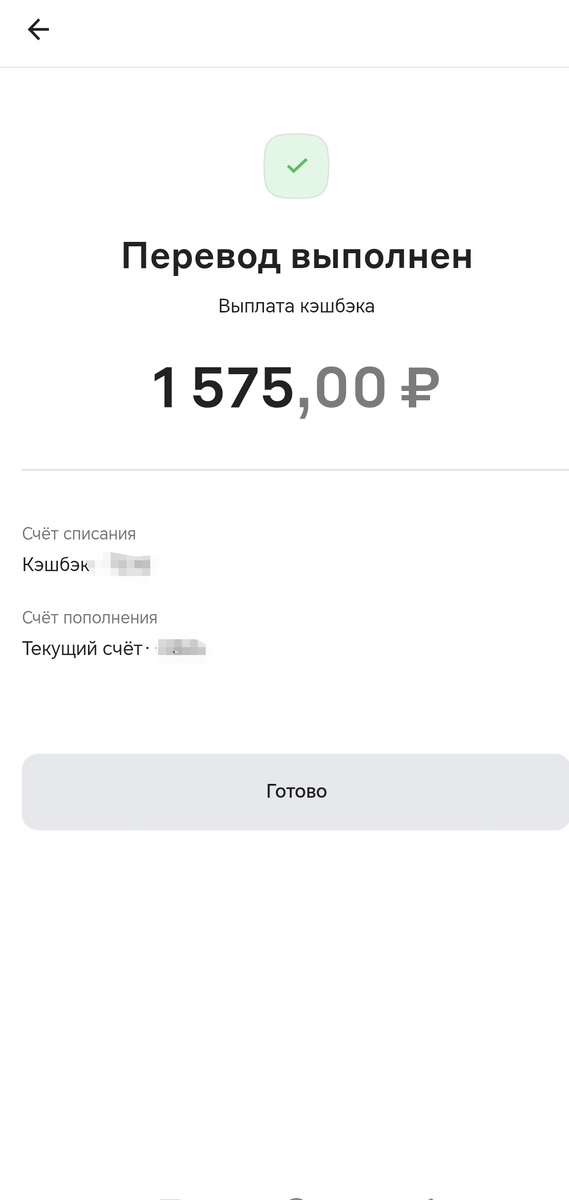Click the grey ,00 kopecks part
This screenshot has height=1200, width=569.
click(x=342, y=389)
